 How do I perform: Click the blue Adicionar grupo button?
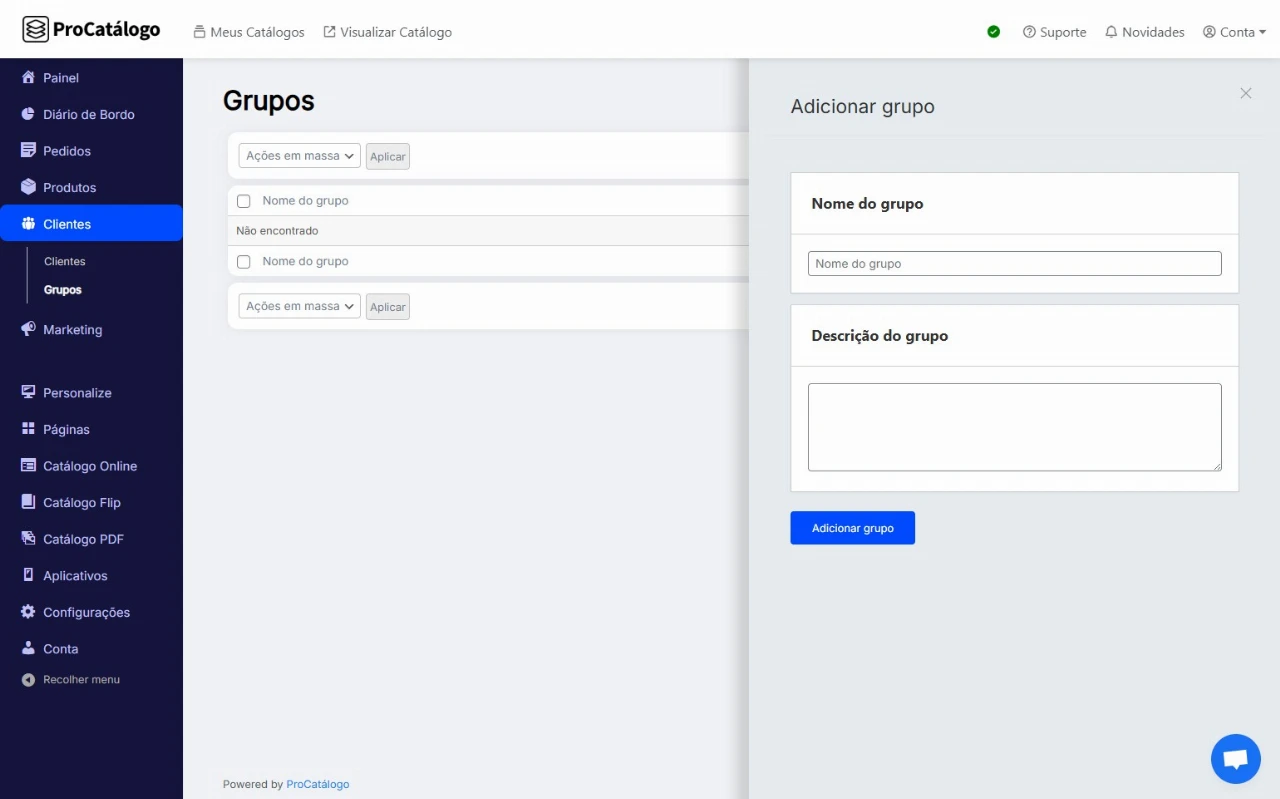point(852,528)
